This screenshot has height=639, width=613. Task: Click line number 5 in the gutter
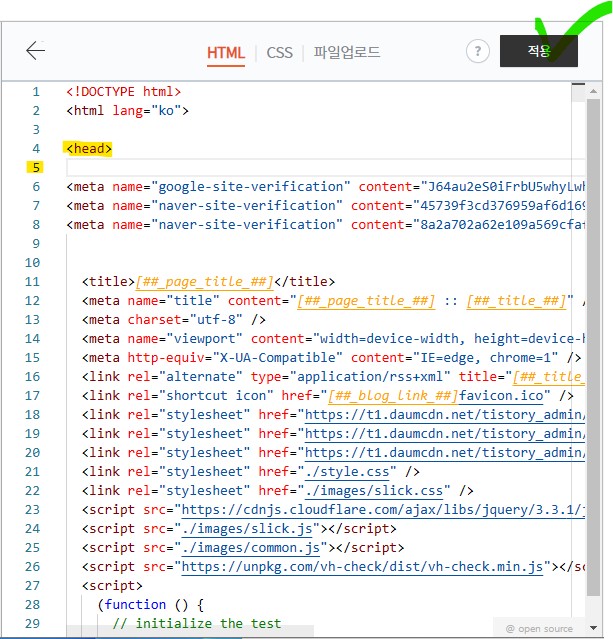click(36, 167)
